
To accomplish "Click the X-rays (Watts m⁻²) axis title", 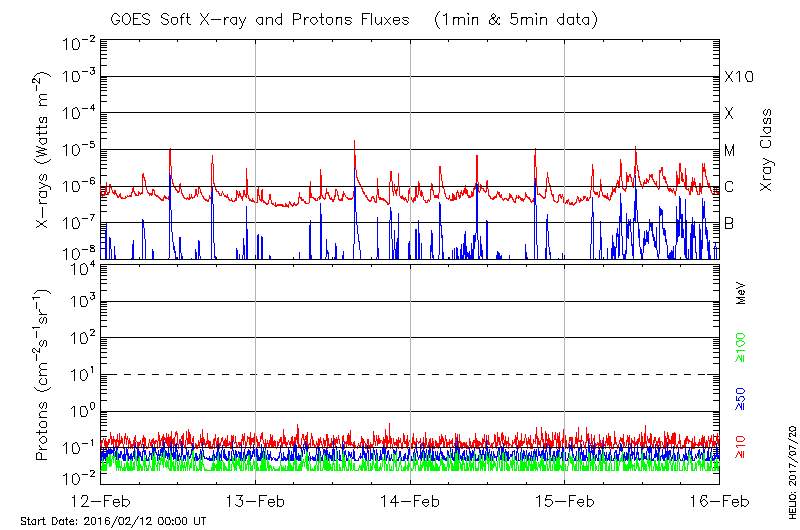I will (x=43, y=150).
